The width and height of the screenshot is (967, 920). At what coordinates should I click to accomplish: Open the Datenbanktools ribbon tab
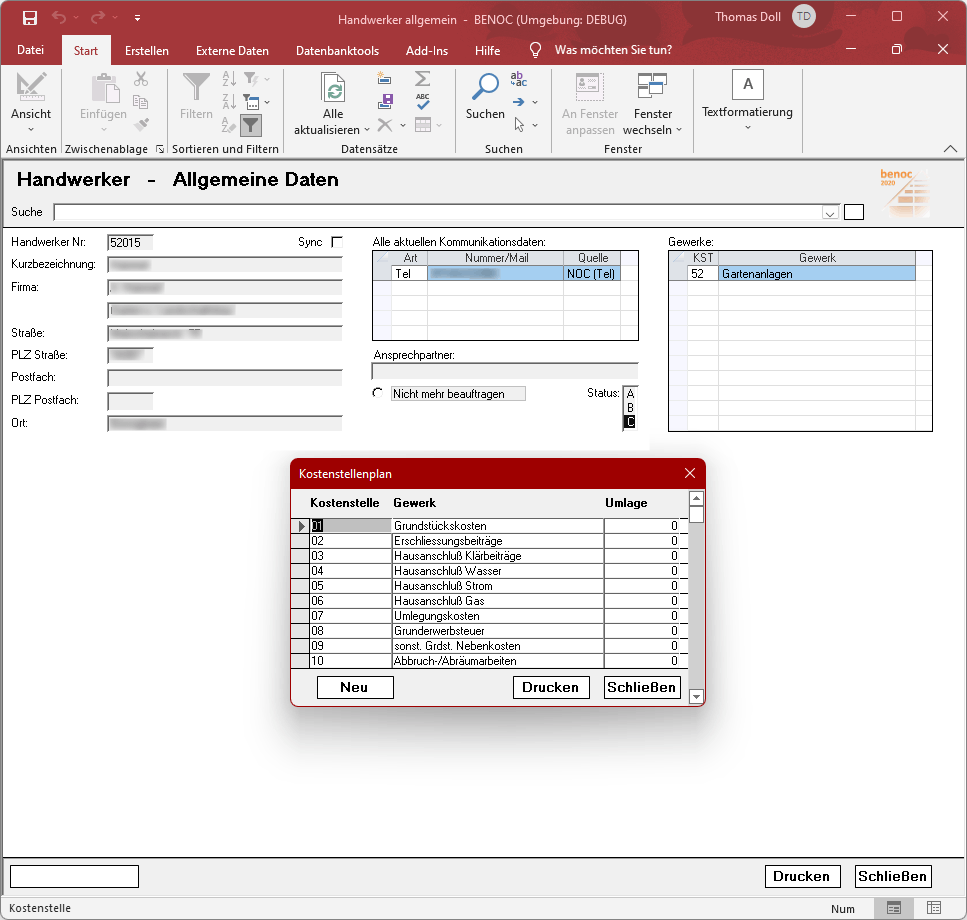point(337,51)
